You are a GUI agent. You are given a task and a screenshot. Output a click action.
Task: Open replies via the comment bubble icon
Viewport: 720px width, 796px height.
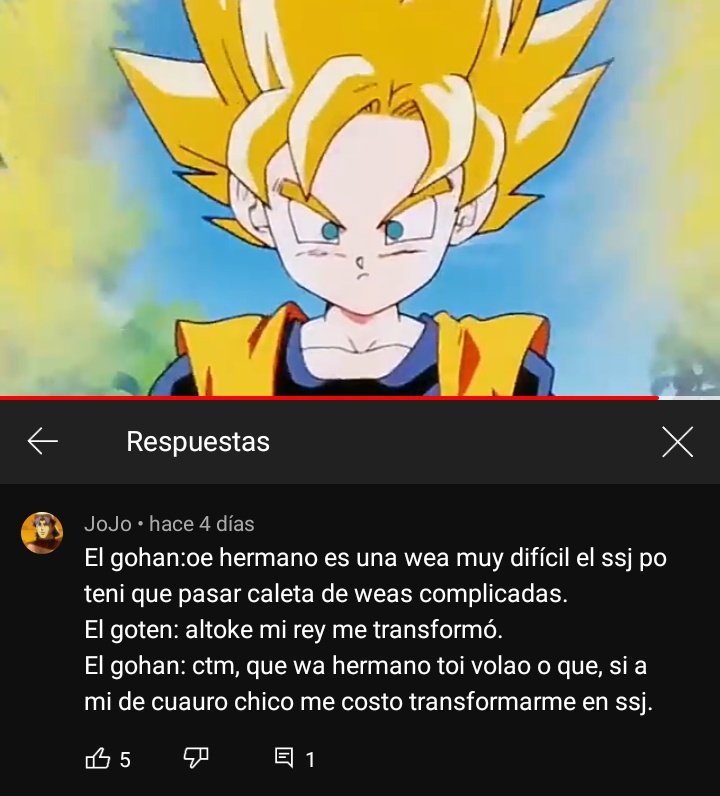(x=284, y=757)
